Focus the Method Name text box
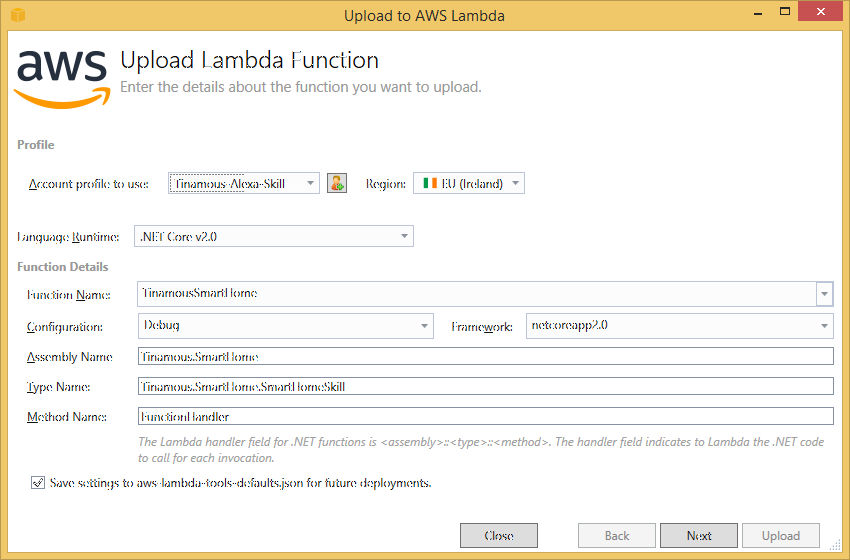This screenshot has width=850, height=560. click(485, 416)
